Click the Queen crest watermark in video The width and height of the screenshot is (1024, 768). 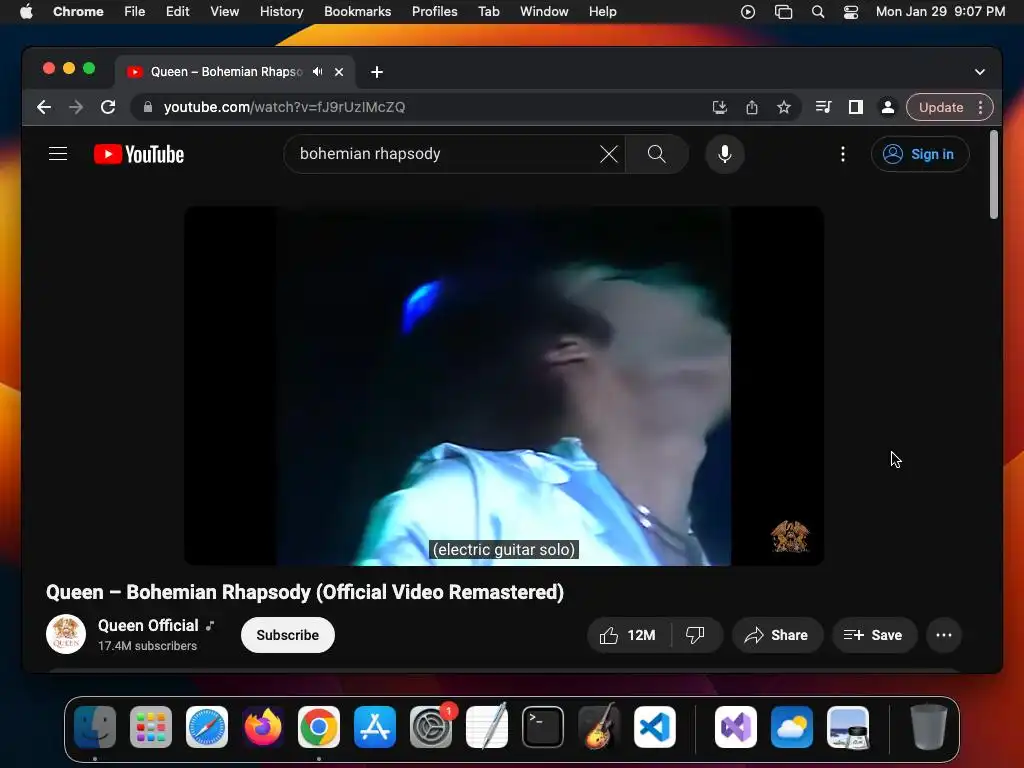click(x=790, y=537)
